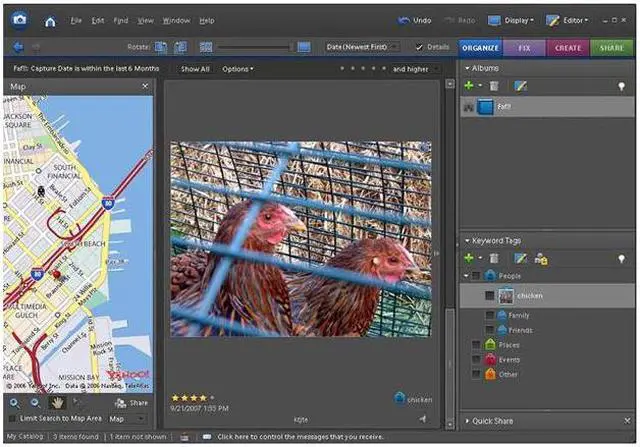Collapse the People category tree
Image resolution: width=640 pixels, height=447 pixels.
(x=467, y=276)
